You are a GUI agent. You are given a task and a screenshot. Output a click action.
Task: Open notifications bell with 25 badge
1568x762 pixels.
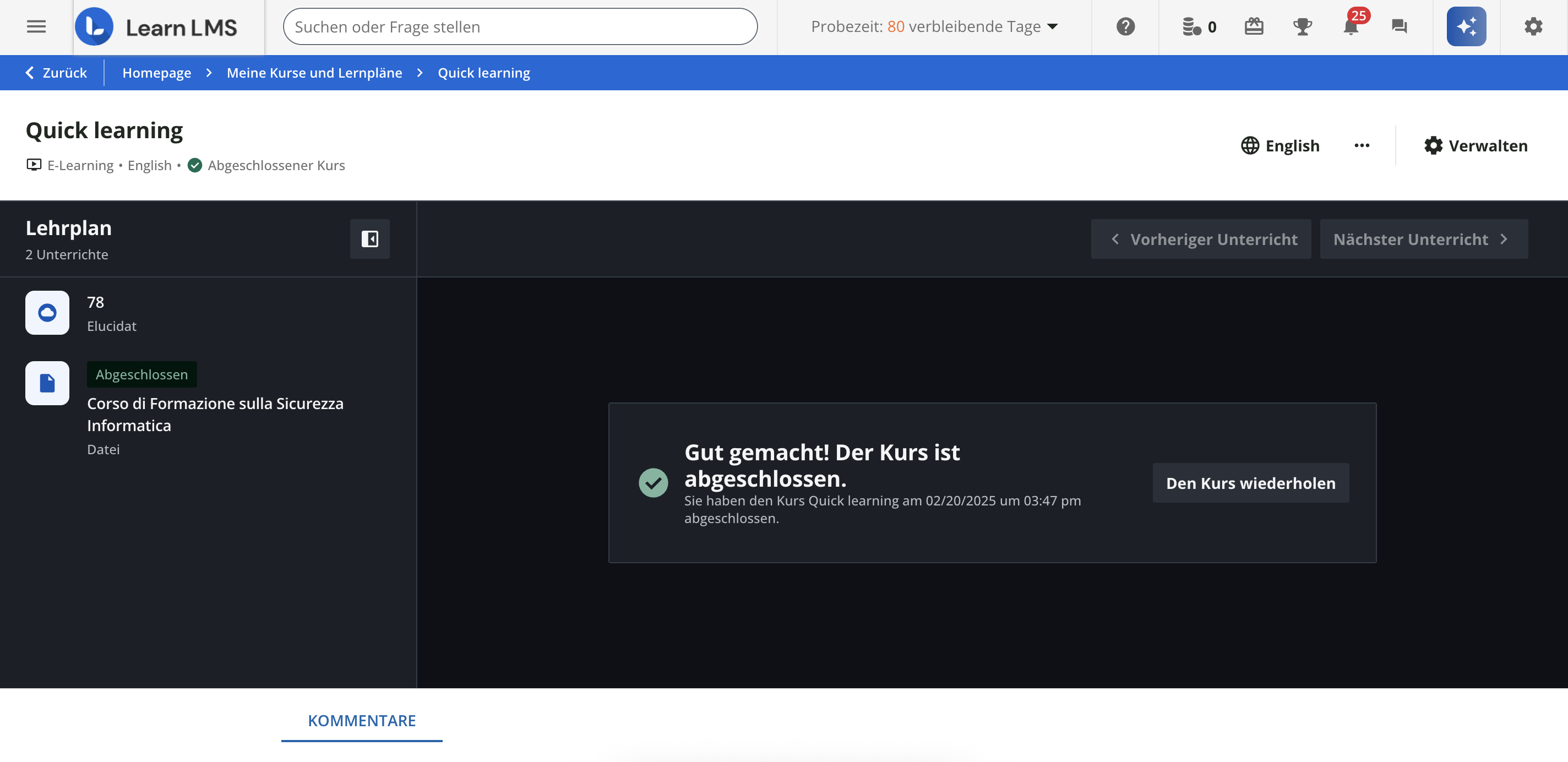coord(1351,27)
